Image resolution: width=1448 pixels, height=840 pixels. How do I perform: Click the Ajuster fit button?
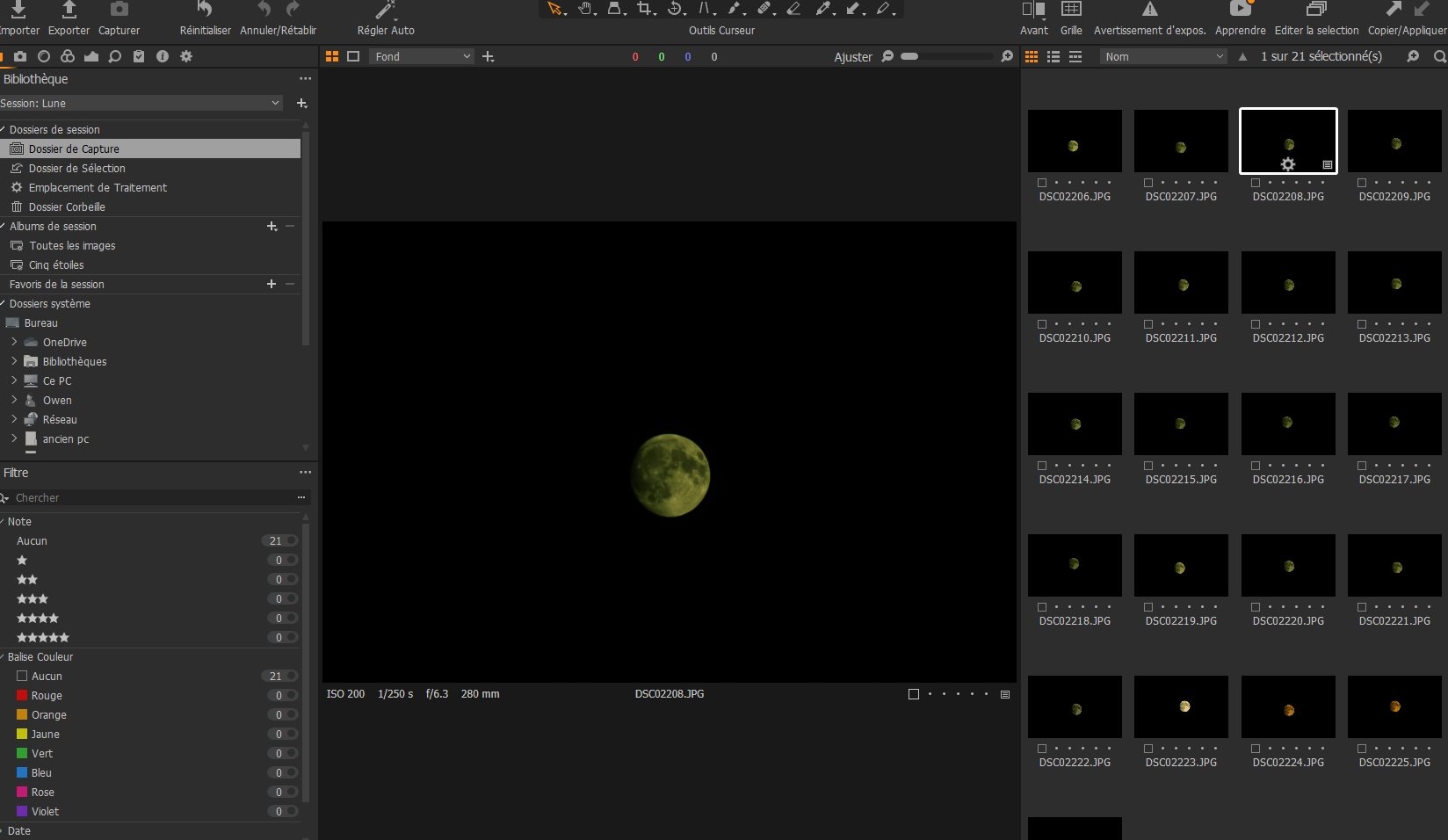(x=852, y=57)
